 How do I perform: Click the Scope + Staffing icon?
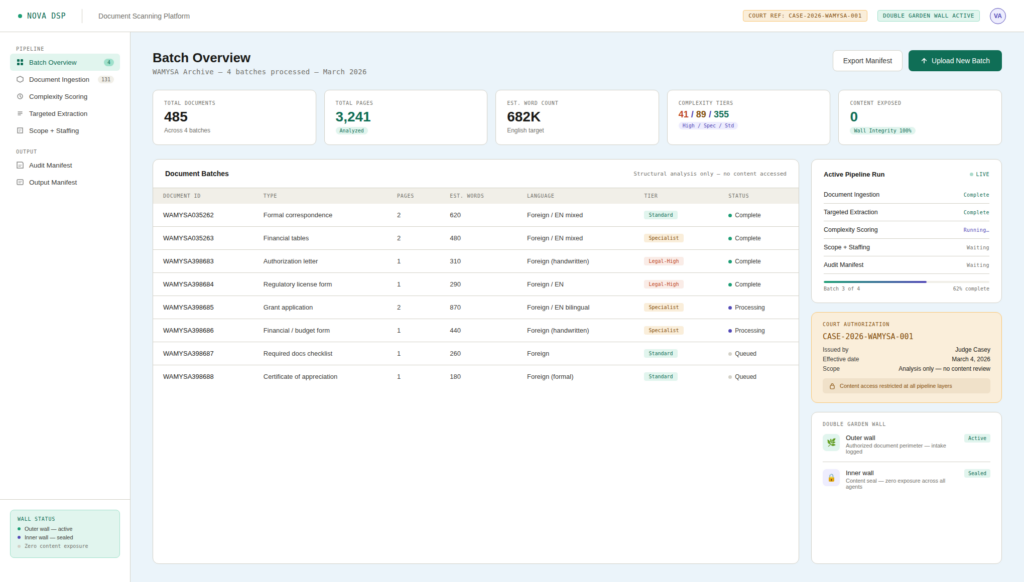[x=20, y=130]
